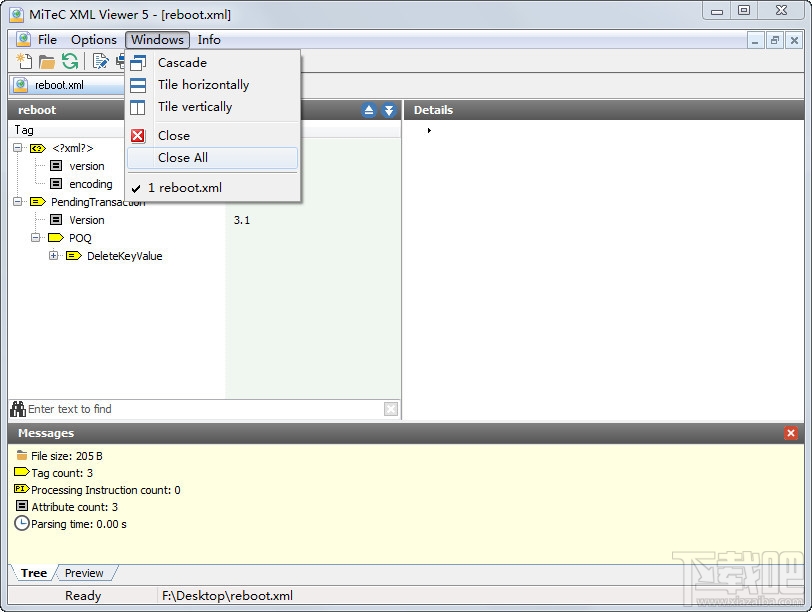This screenshot has width=812, height=612.
Task: Switch to the Preview tab
Action: (85, 573)
